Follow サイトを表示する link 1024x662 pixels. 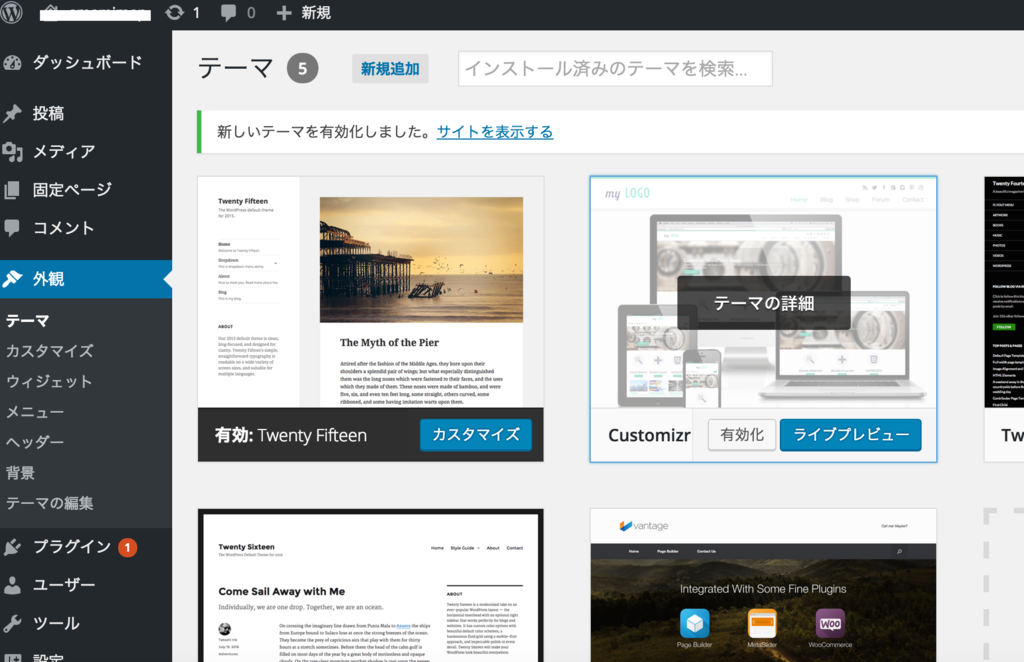tap(495, 132)
